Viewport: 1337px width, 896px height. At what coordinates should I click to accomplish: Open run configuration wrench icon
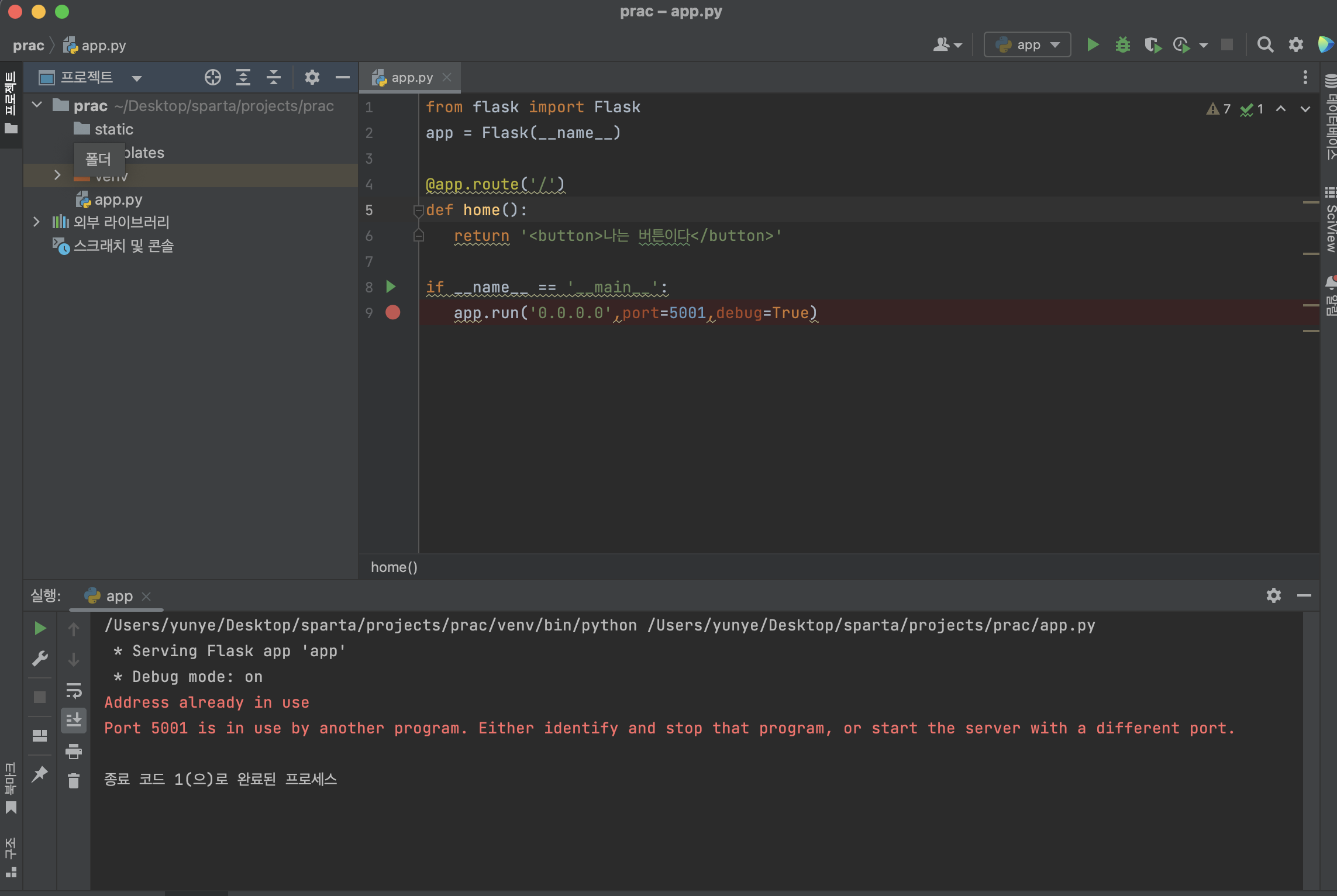(40, 659)
